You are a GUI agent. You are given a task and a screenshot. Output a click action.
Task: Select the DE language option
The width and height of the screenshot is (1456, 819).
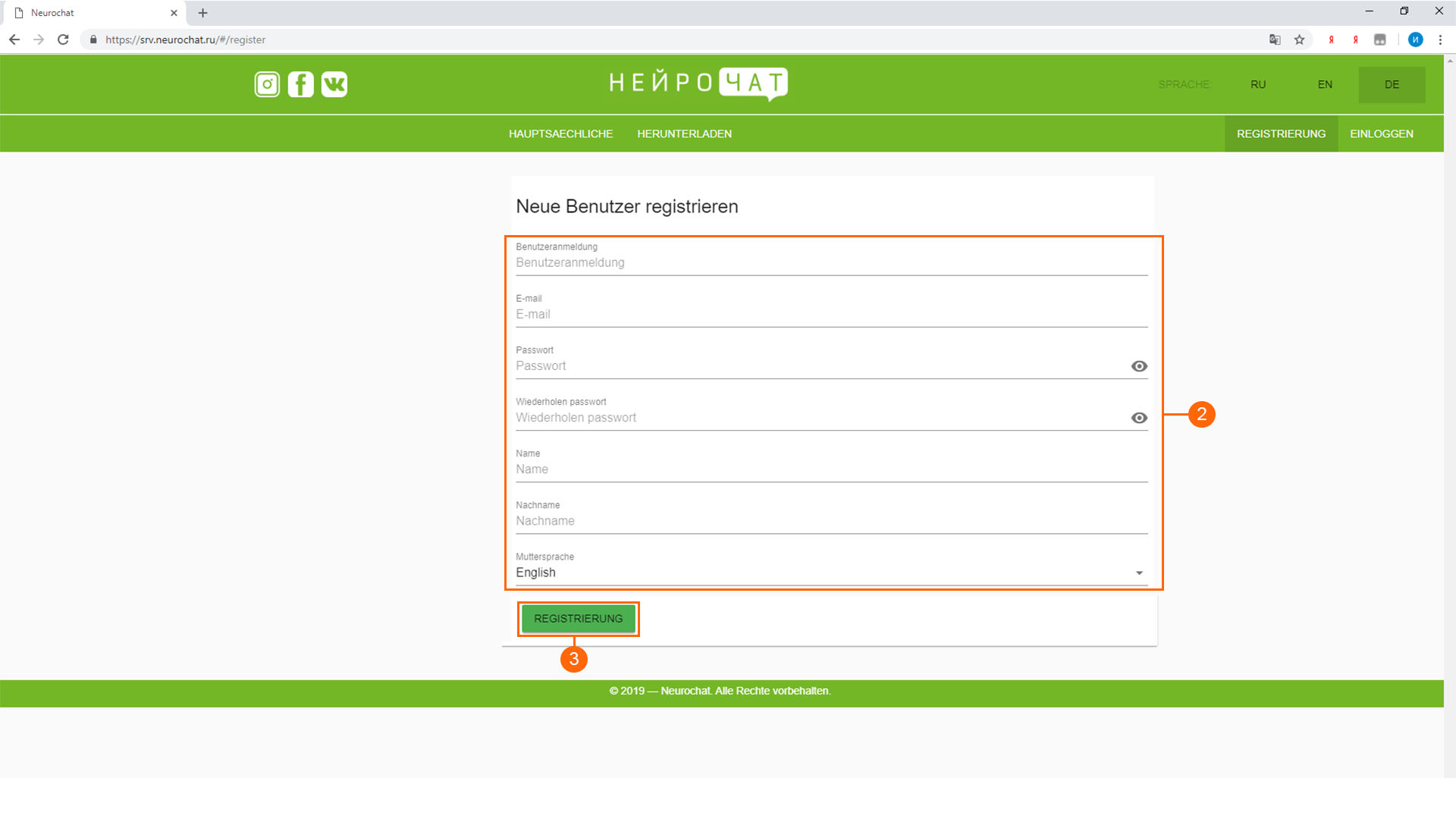1392,84
